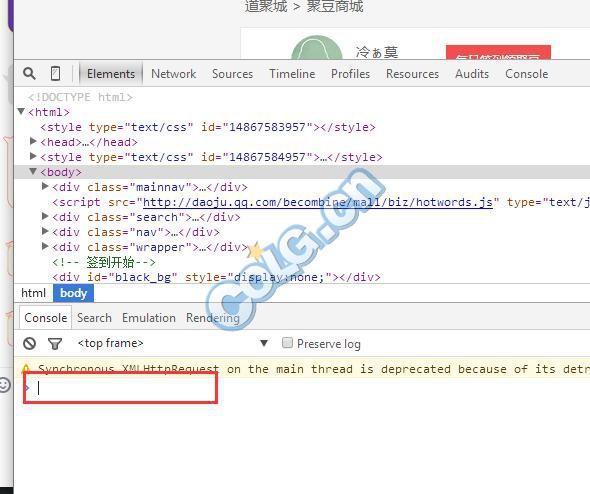
Task: Switch to the Network tab
Action: click(173, 74)
